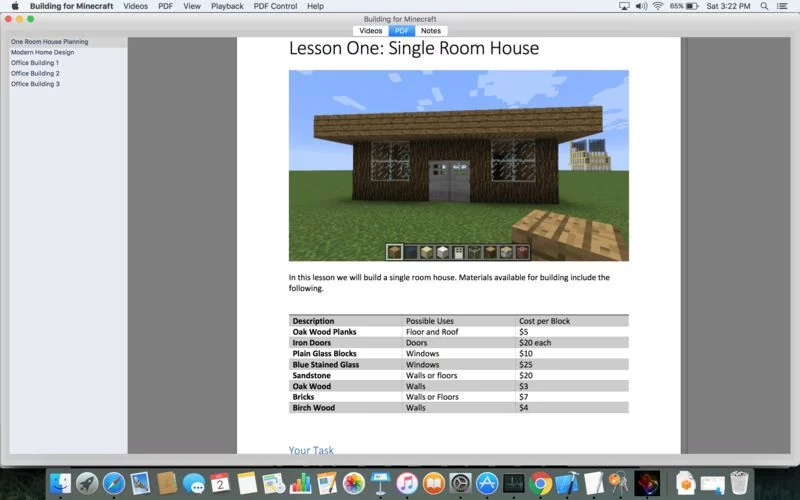
Task: Switch to the Videos tab
Action: click(370, 31)
